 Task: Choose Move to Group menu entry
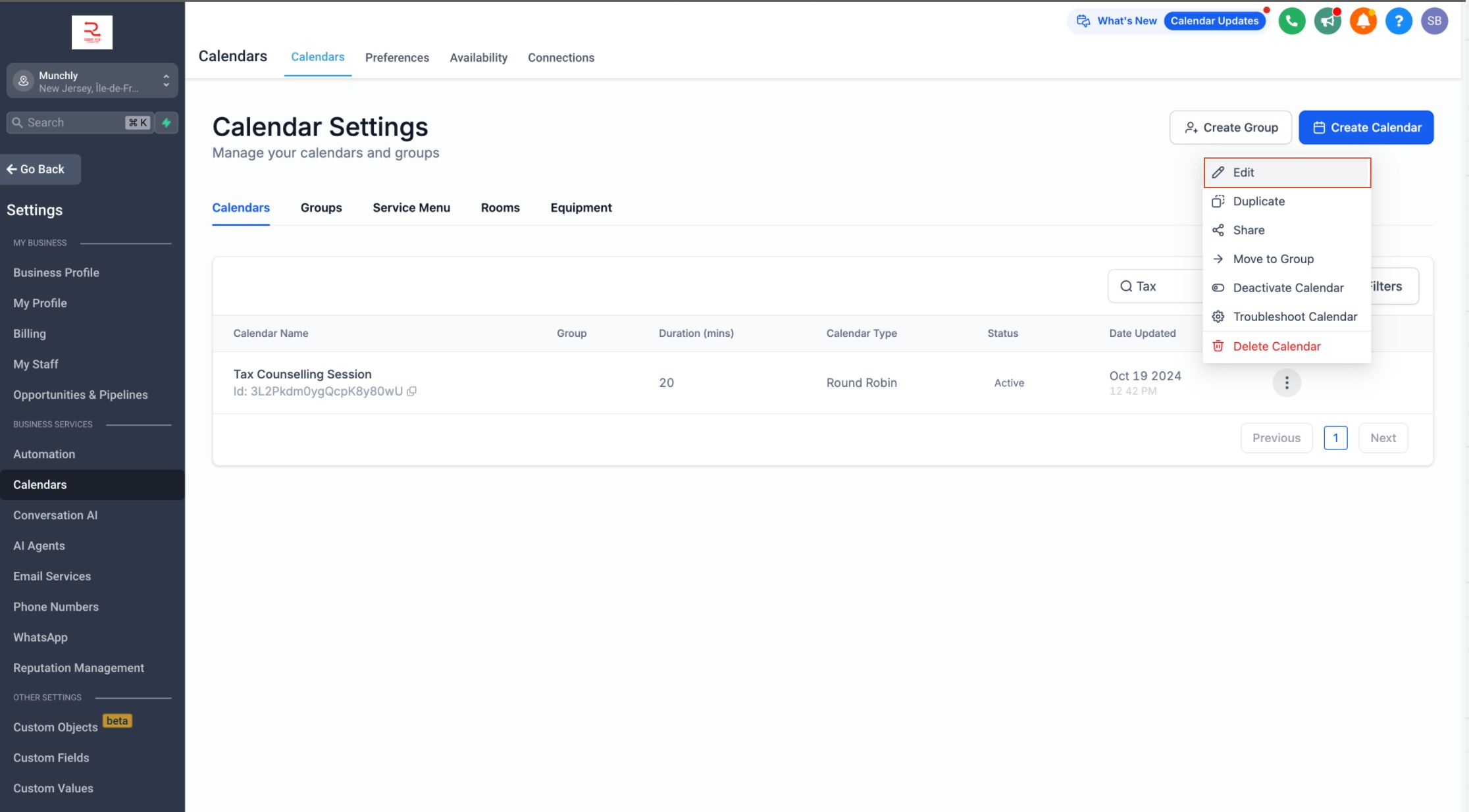[x=1273, y=259]
